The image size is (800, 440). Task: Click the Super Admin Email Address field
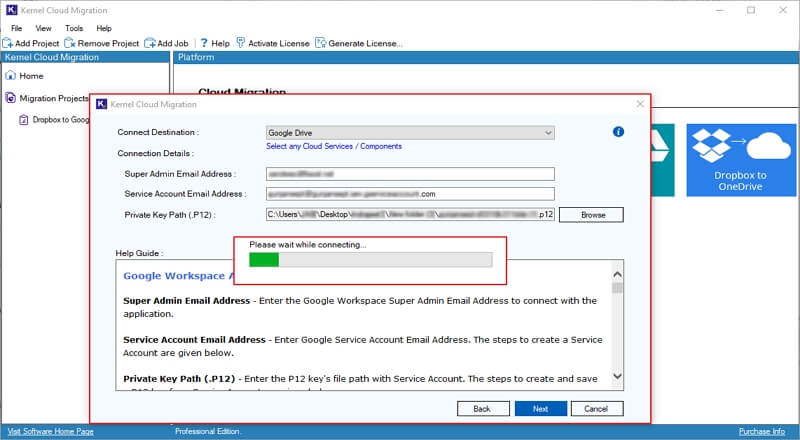(410, 174)
